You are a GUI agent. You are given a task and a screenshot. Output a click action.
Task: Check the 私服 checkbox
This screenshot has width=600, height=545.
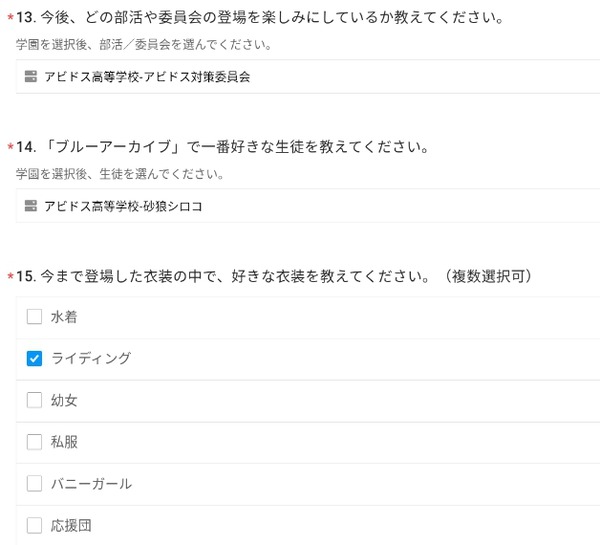coord(34,442)
